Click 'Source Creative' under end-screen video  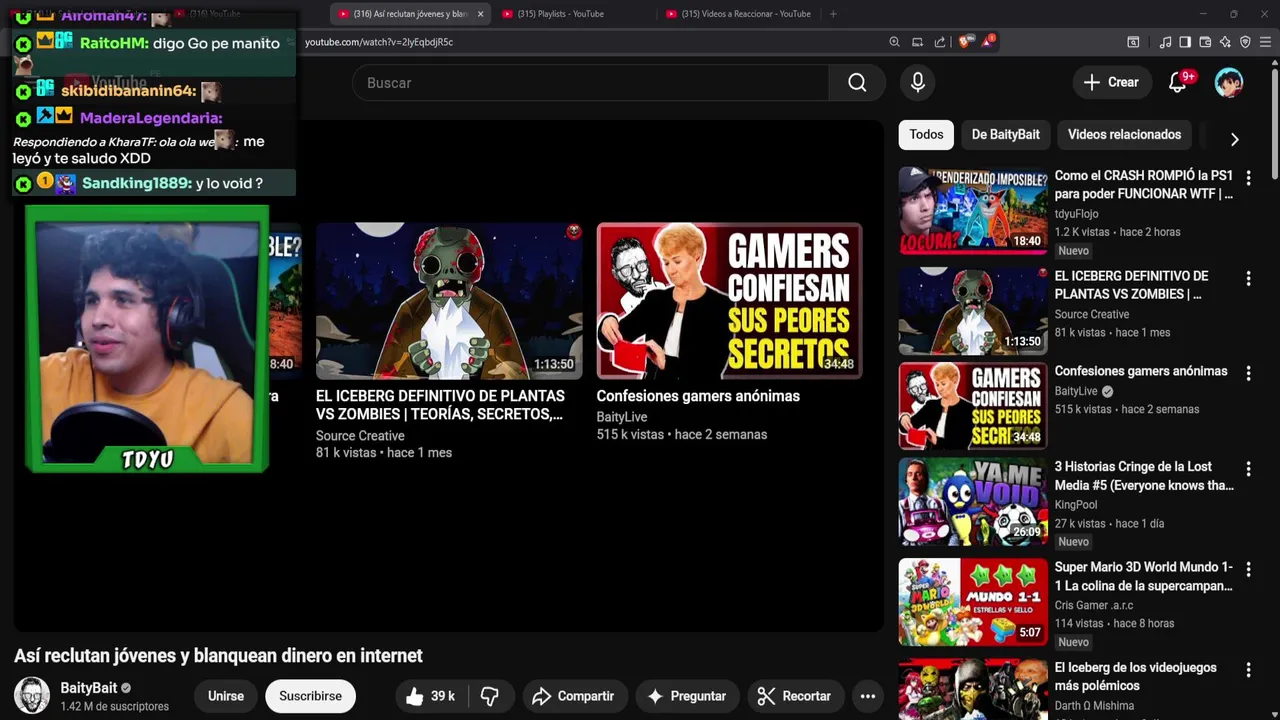click(x=360, y=436)
